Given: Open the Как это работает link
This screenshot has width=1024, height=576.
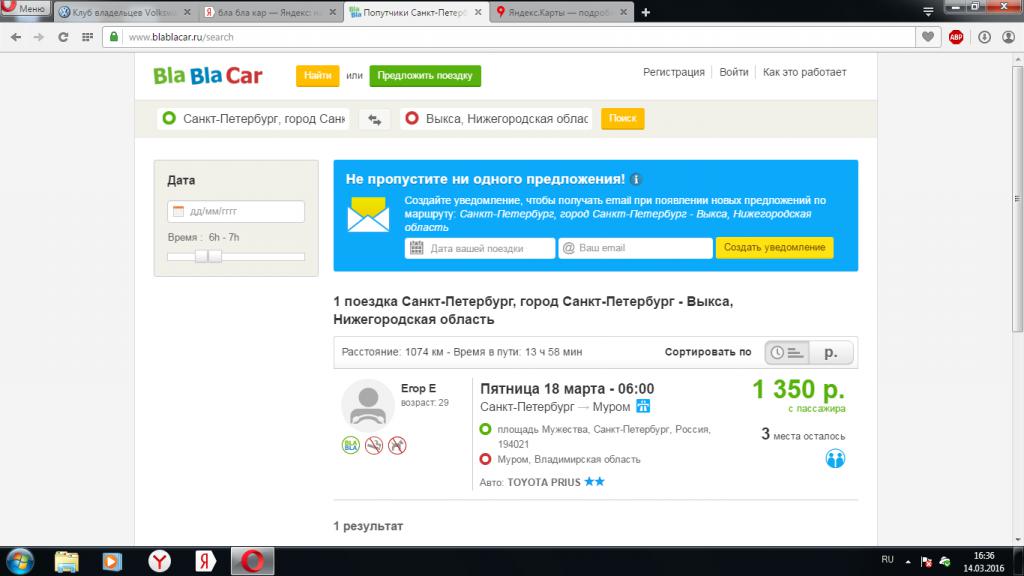Looking at the screenshot, I should point(805,72).
